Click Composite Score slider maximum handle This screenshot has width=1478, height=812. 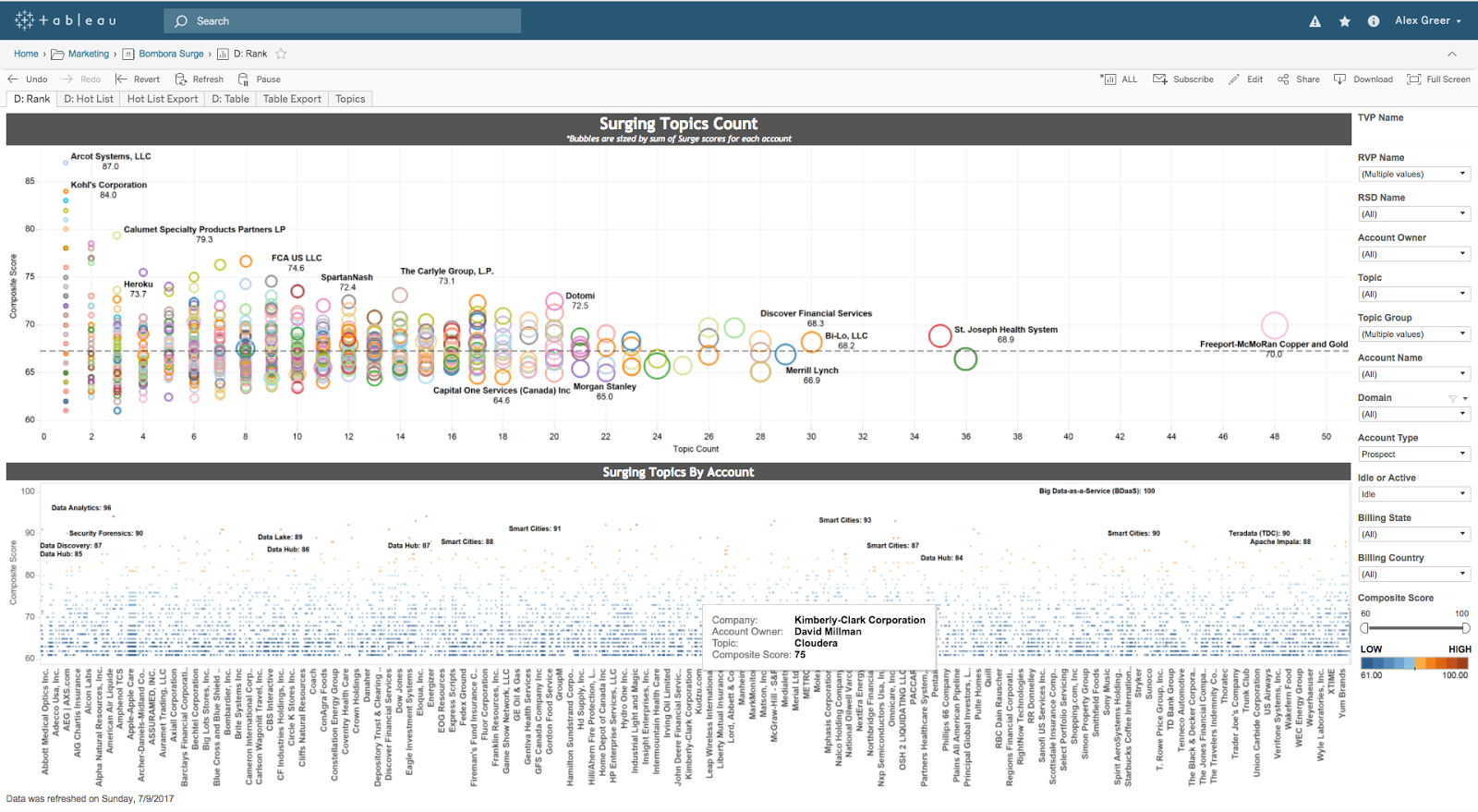tap(1465, 628)
